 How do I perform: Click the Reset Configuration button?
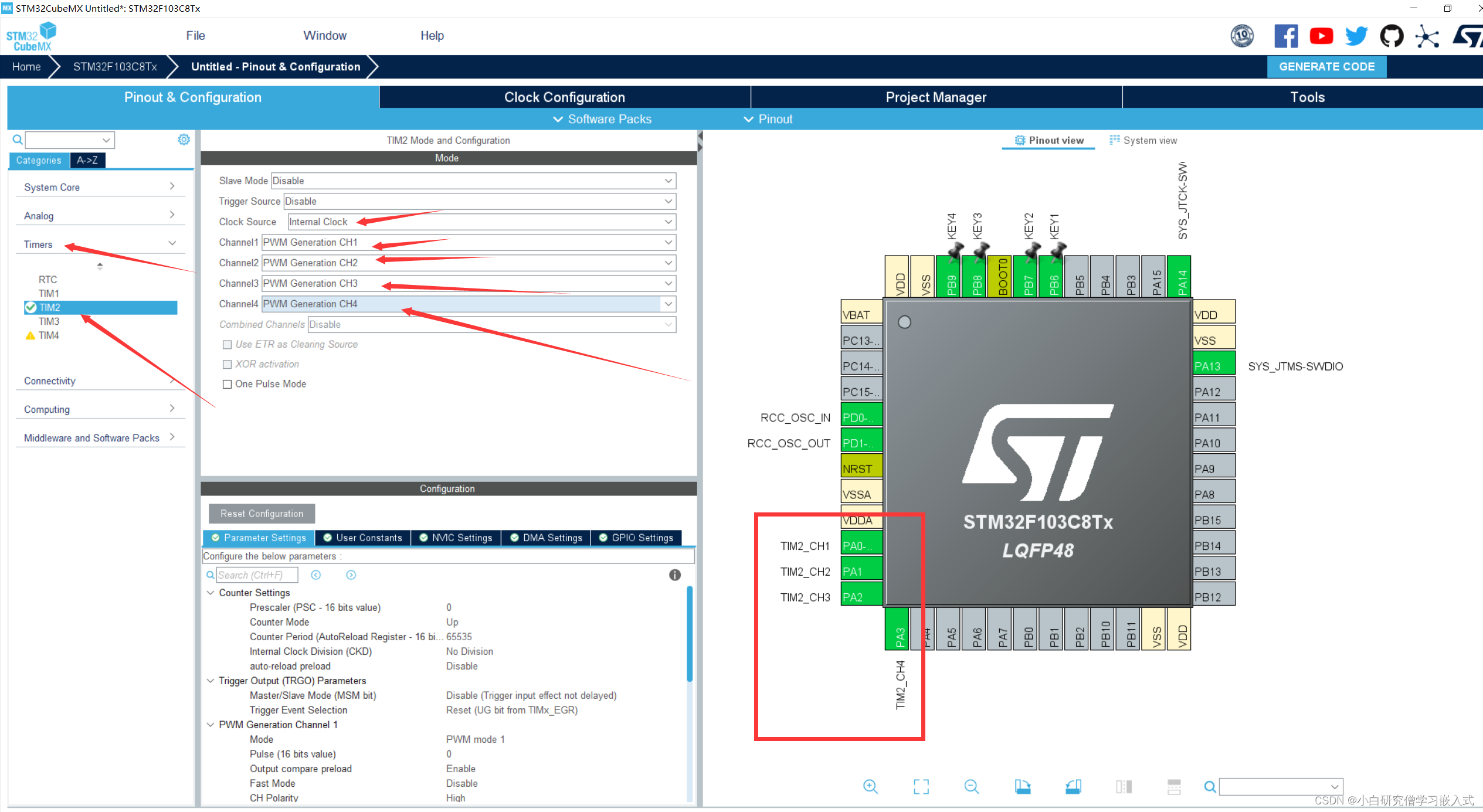262,514
